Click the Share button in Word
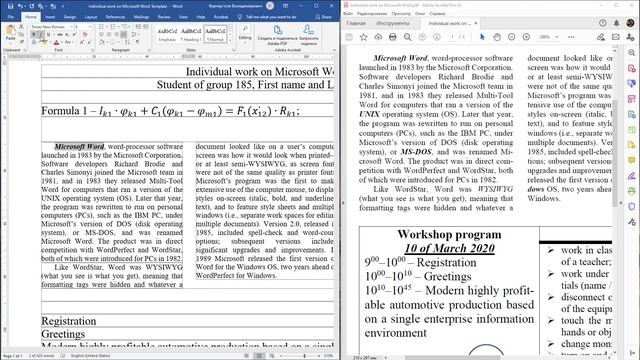 [x=323, y=17]
